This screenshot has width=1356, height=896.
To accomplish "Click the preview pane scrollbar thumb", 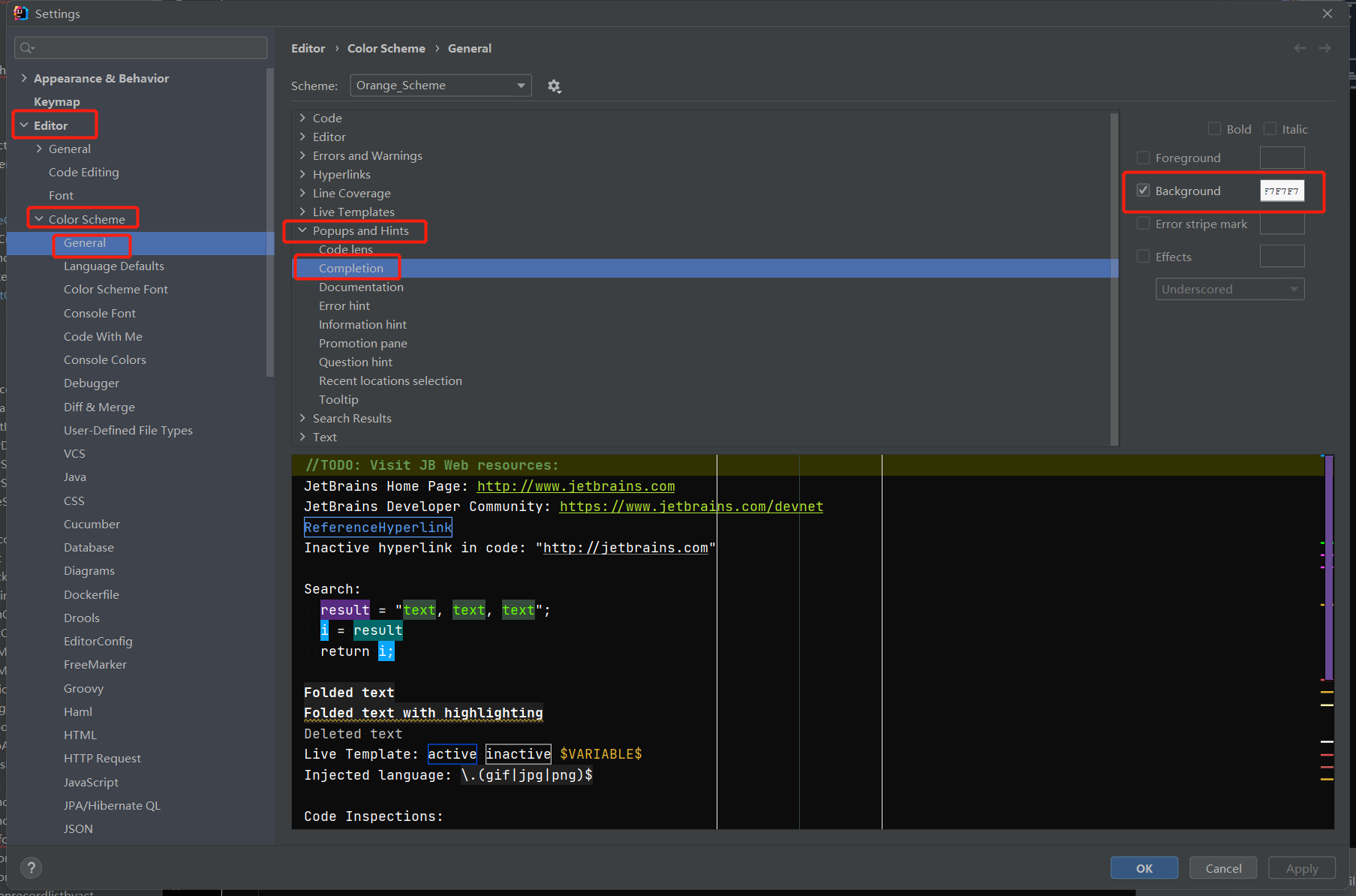I will [1329, 567].
